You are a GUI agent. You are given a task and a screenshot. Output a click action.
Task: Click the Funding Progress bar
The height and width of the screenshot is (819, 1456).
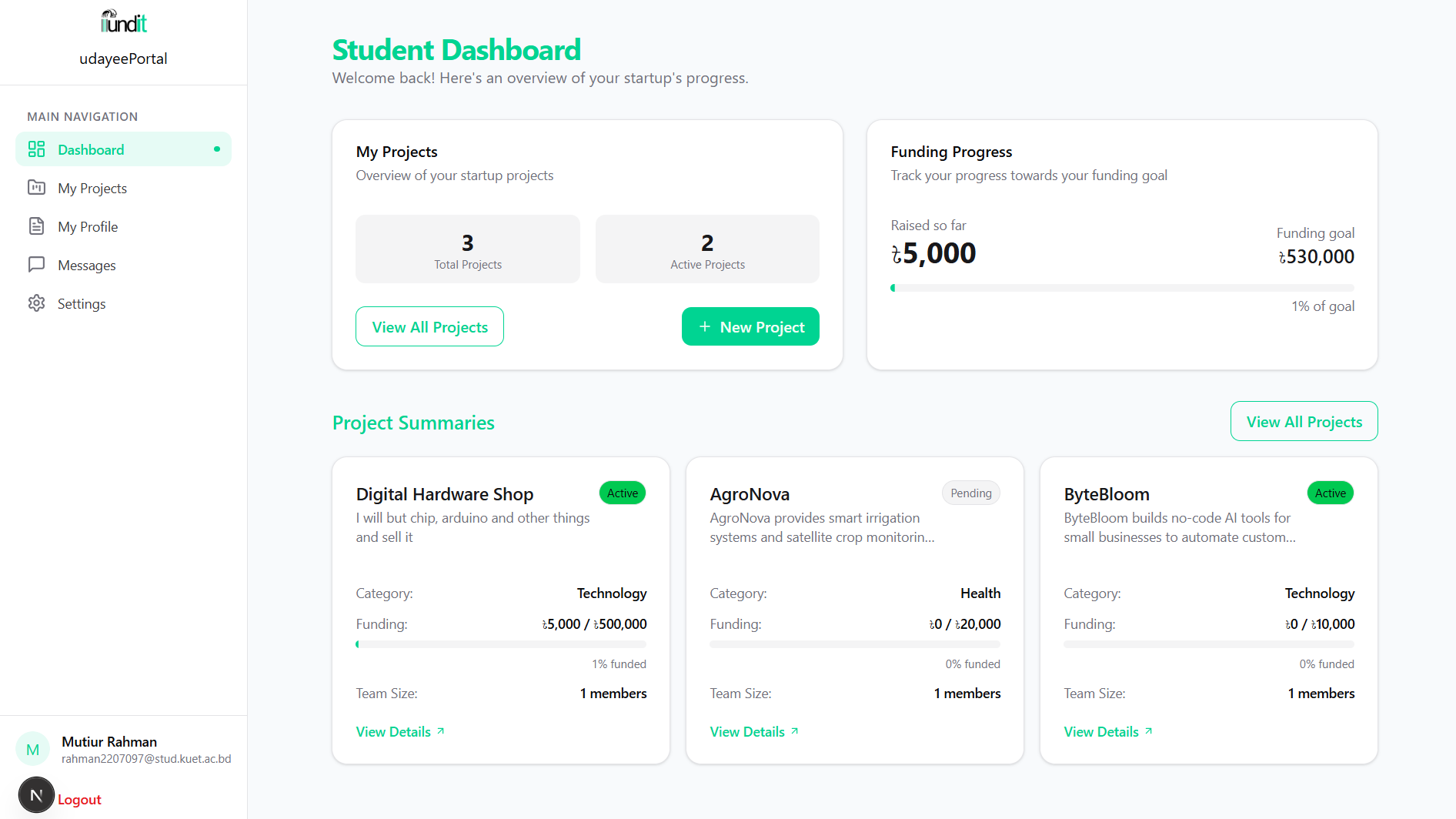(1122, 288)
